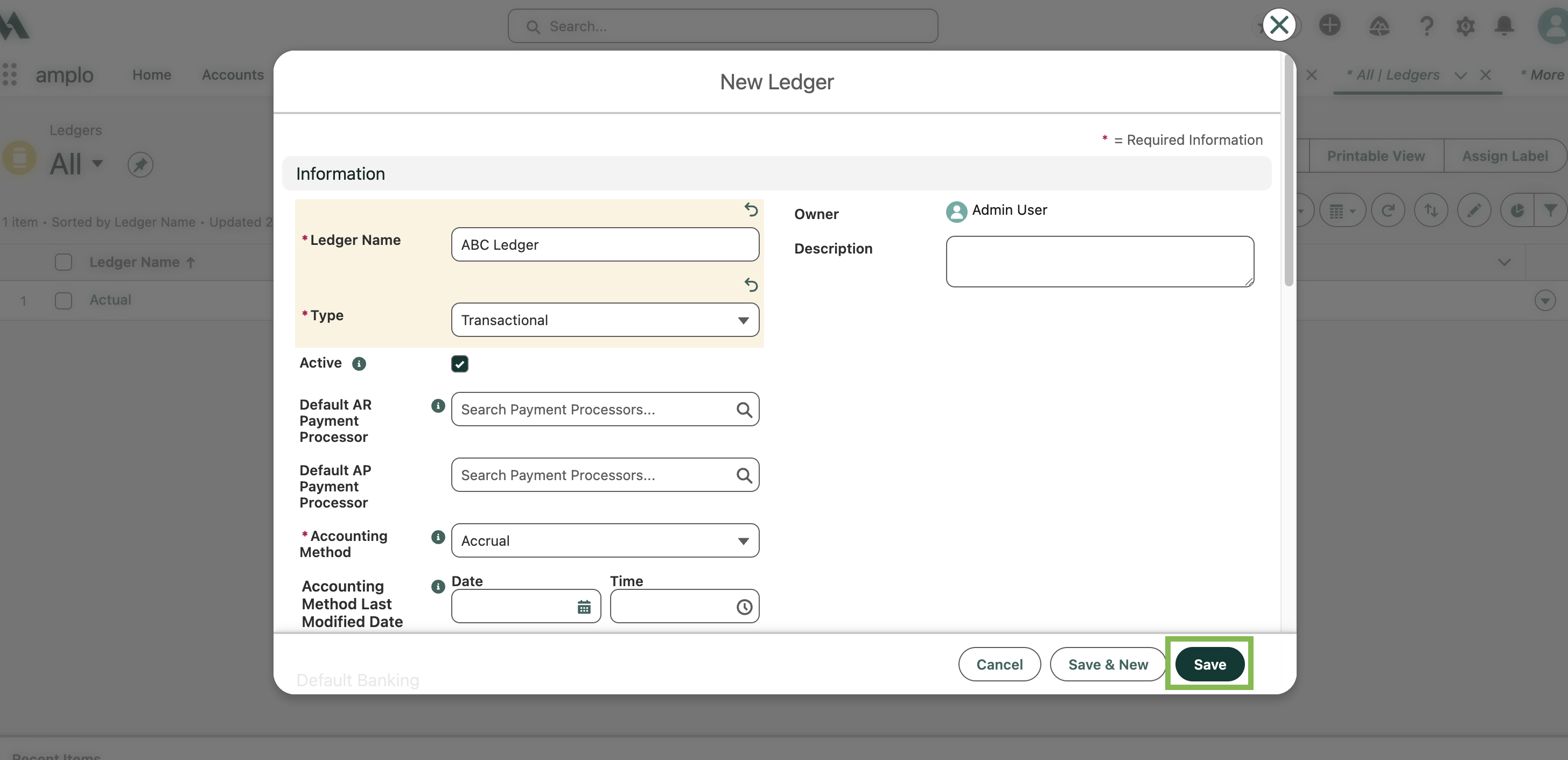1568x760 pixels.
Task: Open the Type dropdown
Action: coord(605,320)
